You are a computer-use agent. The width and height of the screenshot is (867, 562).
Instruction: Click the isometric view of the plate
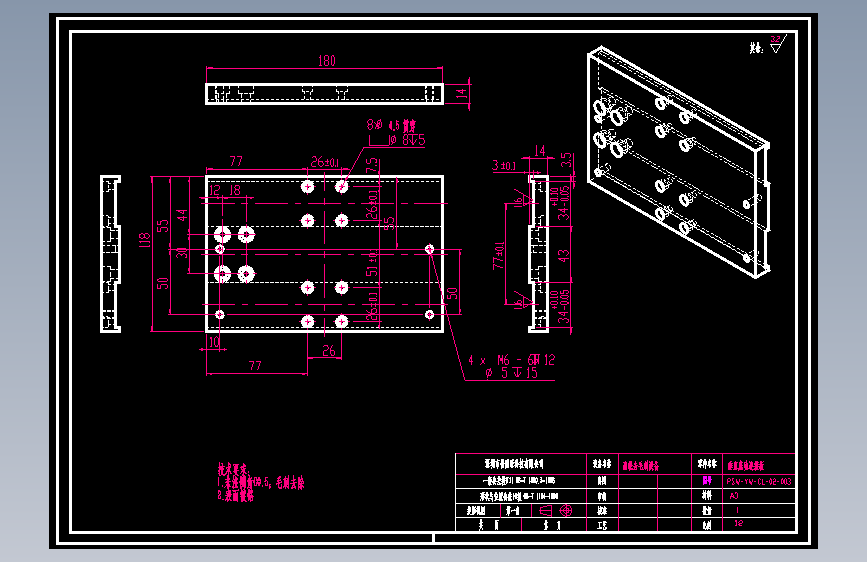tap(678, 162)
